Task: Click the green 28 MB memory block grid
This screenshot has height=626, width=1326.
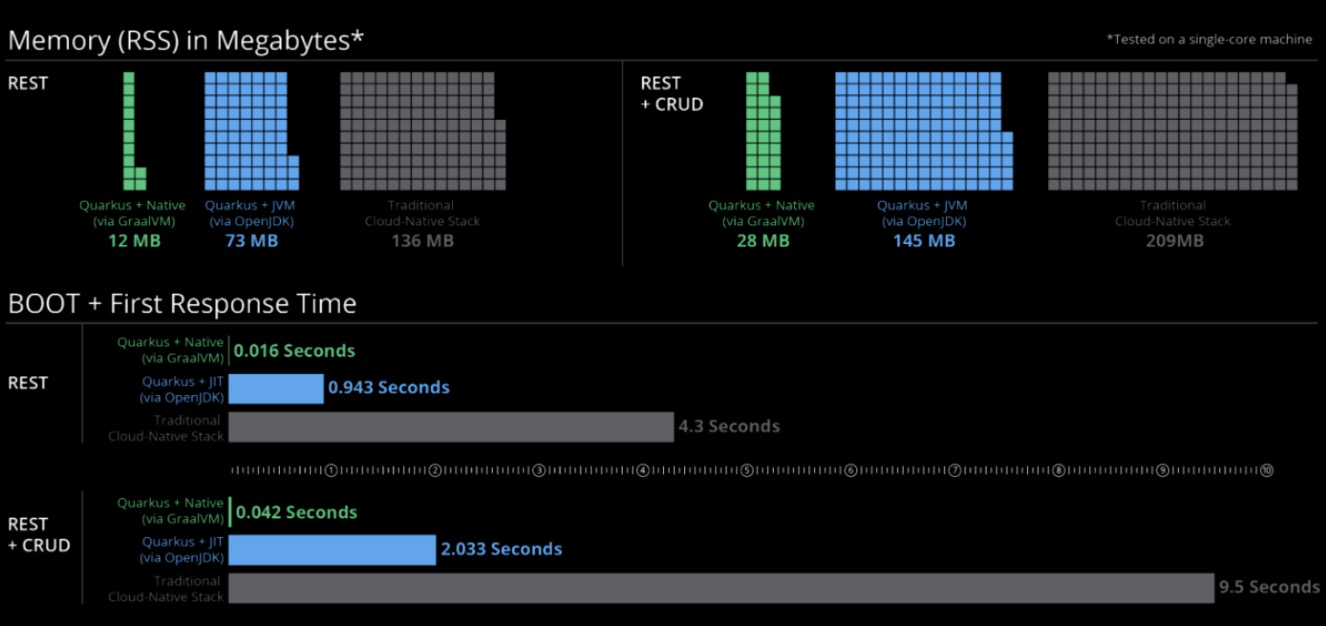Action: (760, 131)
